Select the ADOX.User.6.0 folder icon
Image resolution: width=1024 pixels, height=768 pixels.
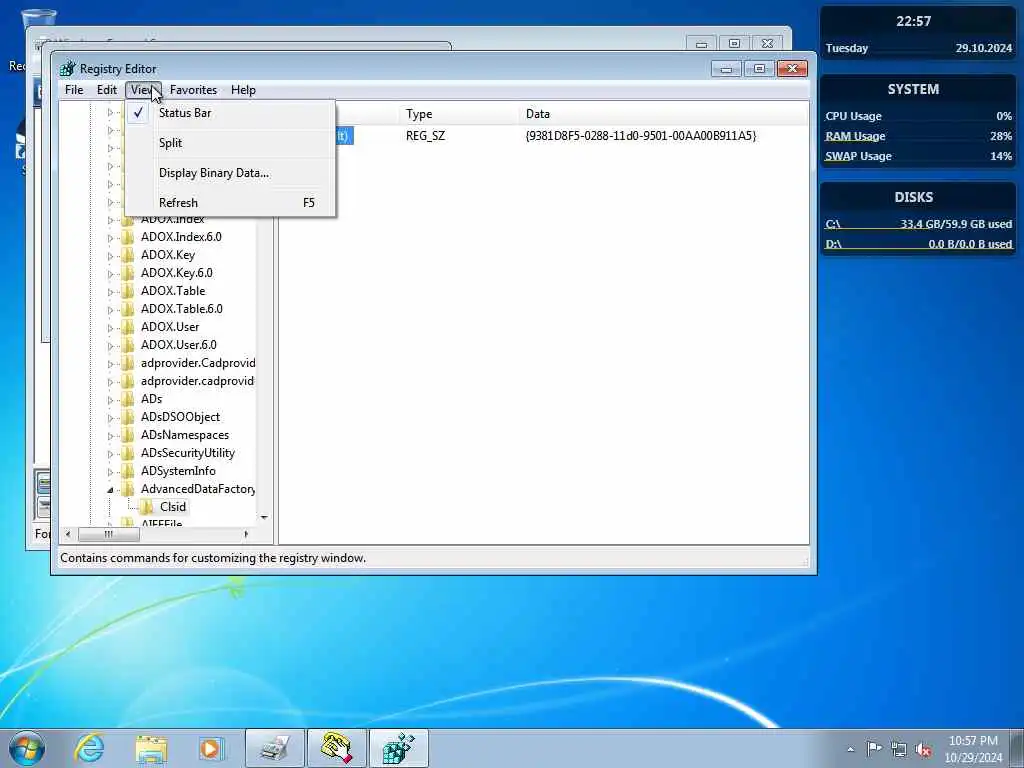pos(128,345)
